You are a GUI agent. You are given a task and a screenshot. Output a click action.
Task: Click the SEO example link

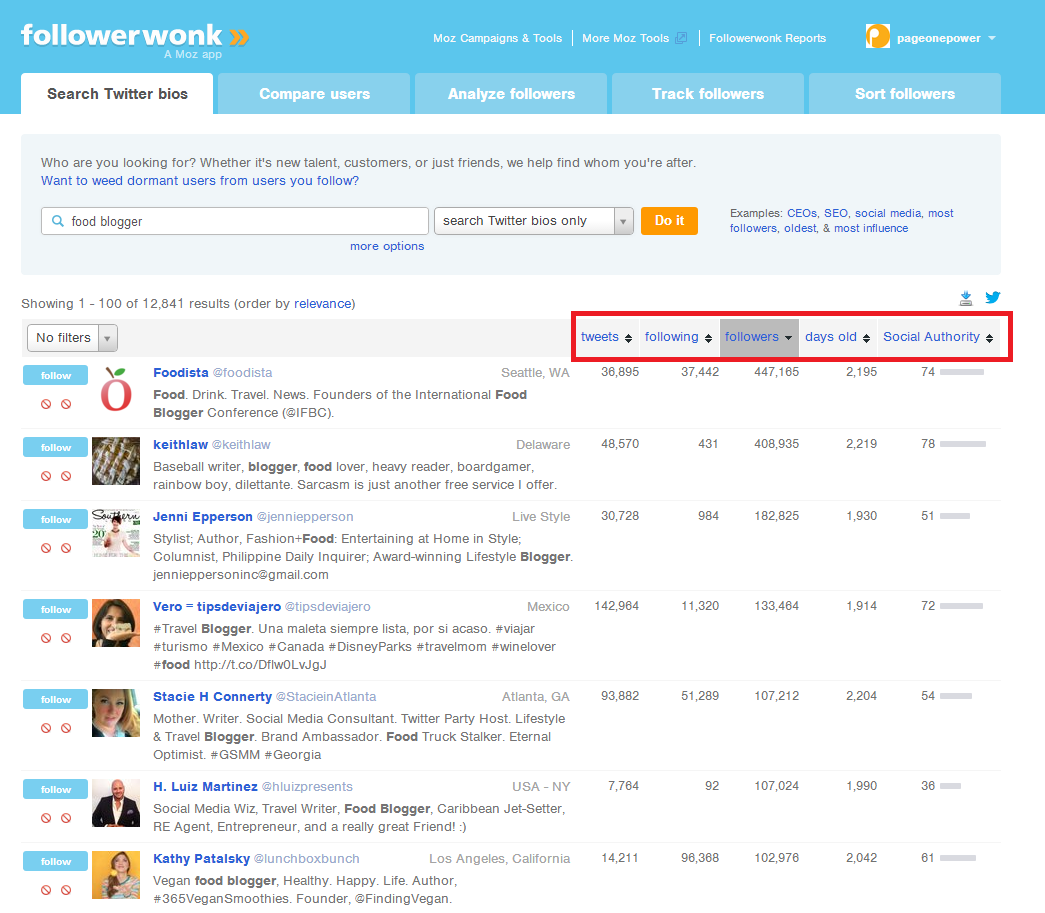[836, 213]
